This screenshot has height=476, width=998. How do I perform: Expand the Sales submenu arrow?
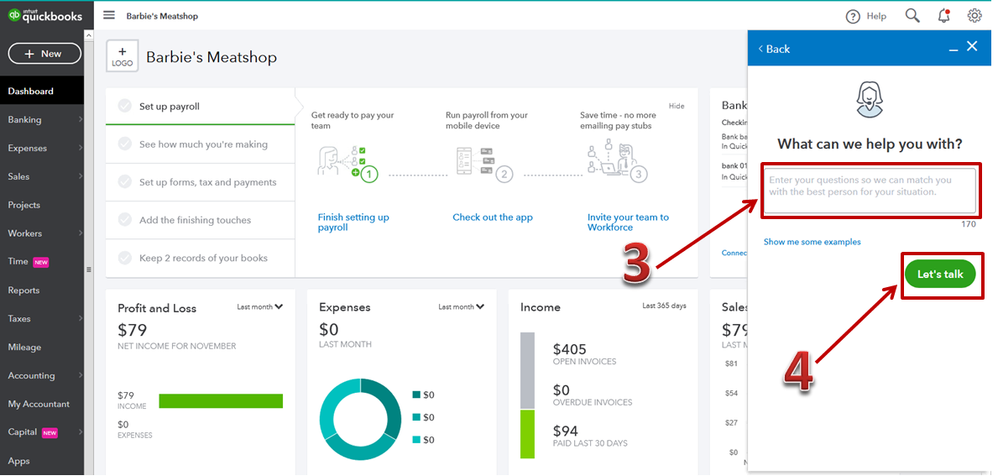(80, 176)
